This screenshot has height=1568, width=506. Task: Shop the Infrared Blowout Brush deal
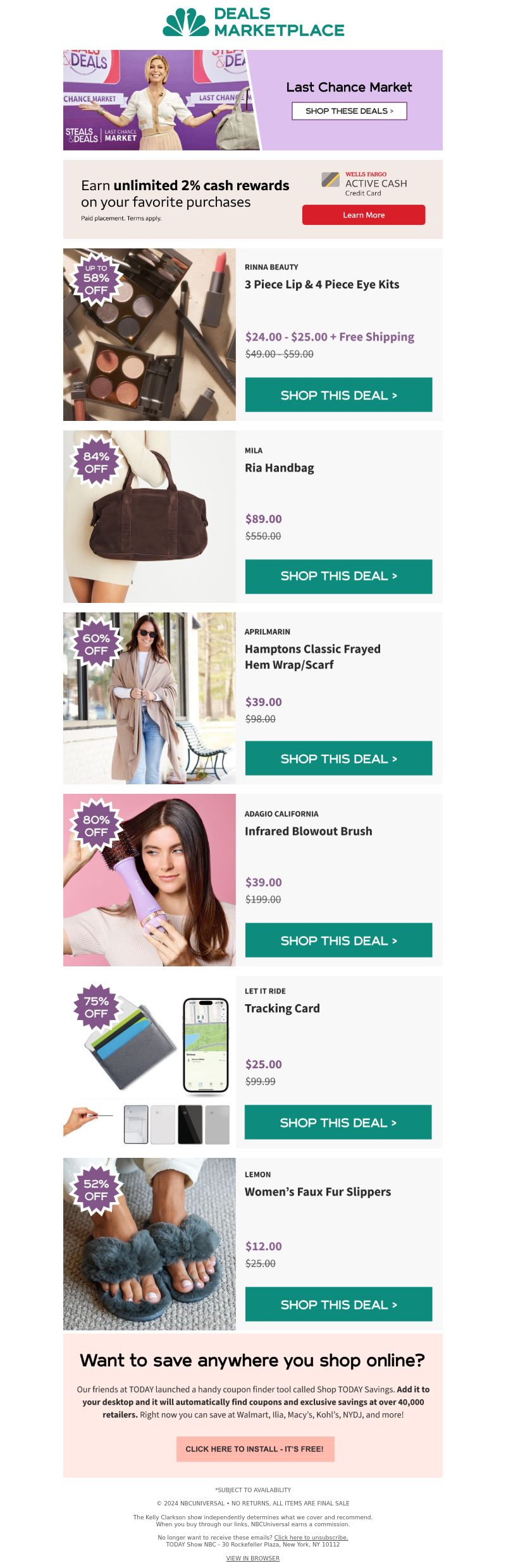coord(339,940)
